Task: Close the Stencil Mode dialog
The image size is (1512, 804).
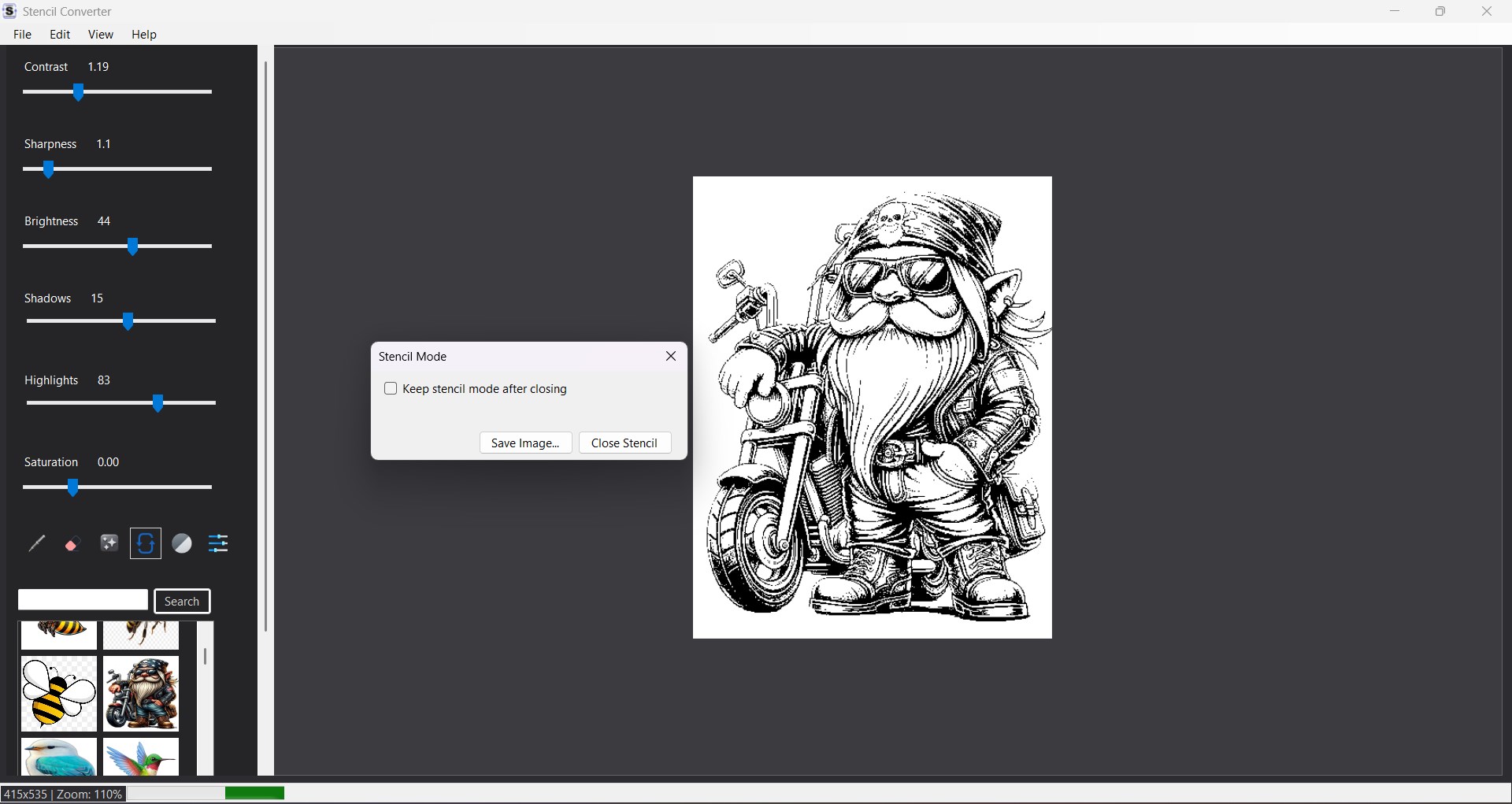Action: [670, 356]
